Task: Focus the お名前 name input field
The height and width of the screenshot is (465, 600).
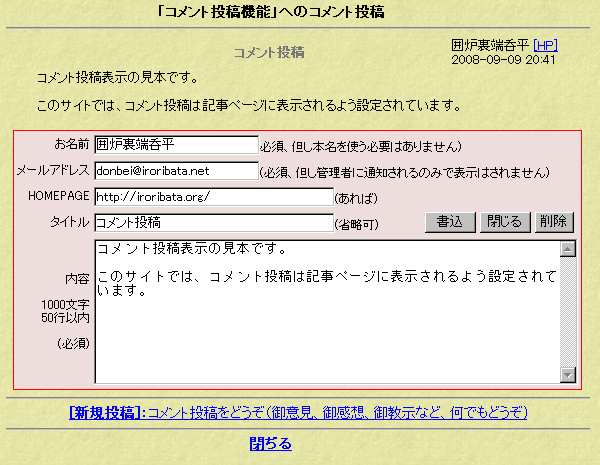Action: click(x=176, y=145)
